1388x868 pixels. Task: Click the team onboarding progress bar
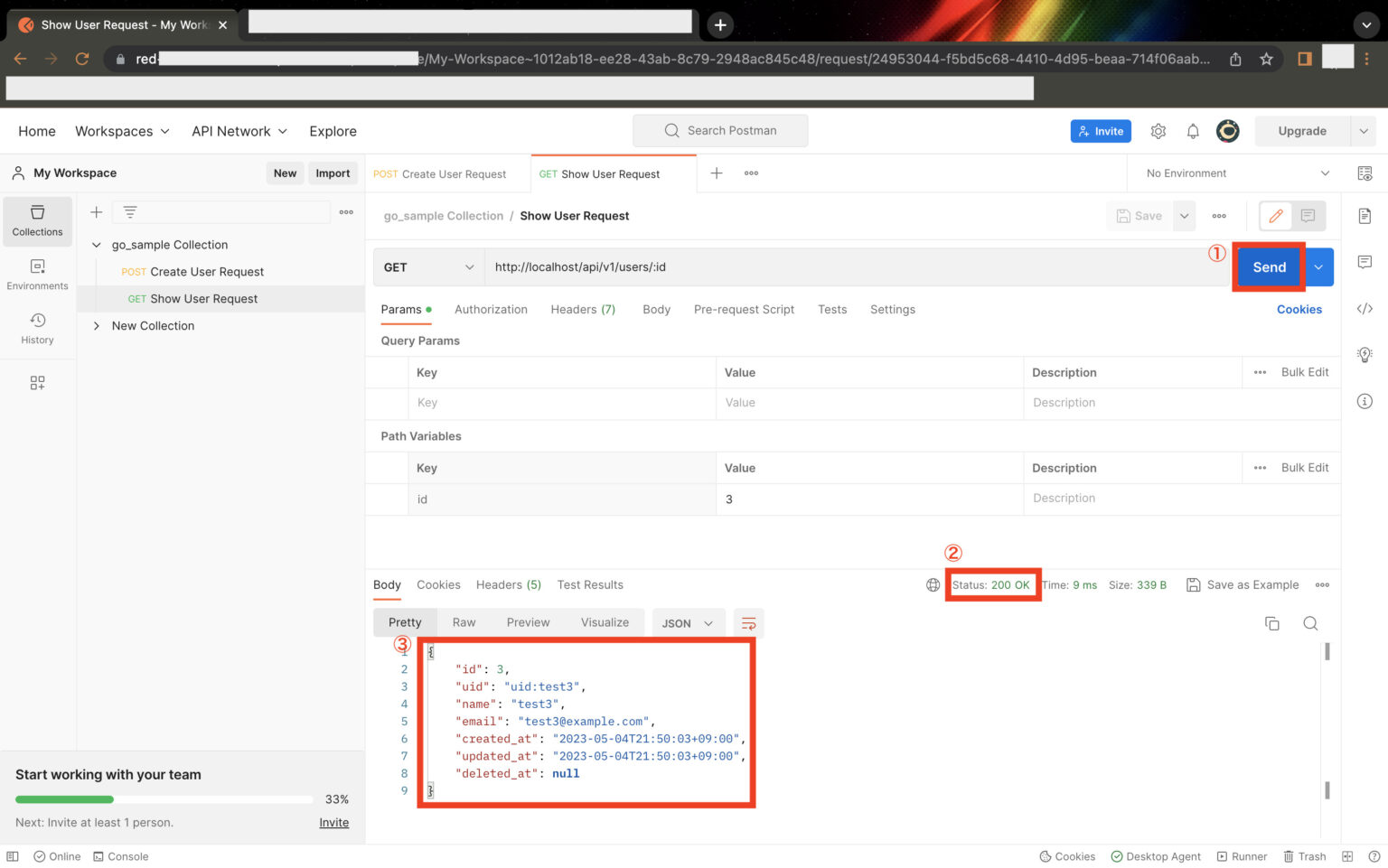164,799
